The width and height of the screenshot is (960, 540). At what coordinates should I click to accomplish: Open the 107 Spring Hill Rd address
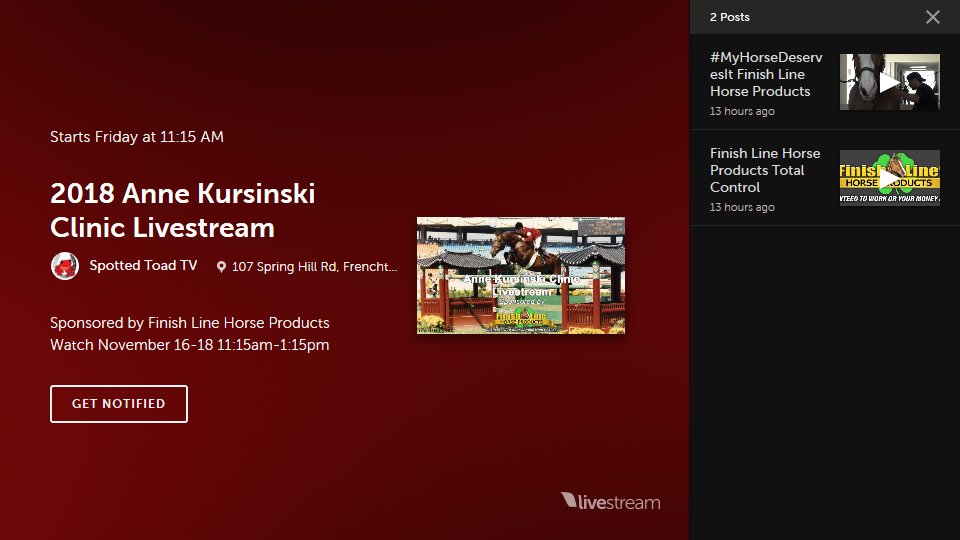tap(314, 266)
